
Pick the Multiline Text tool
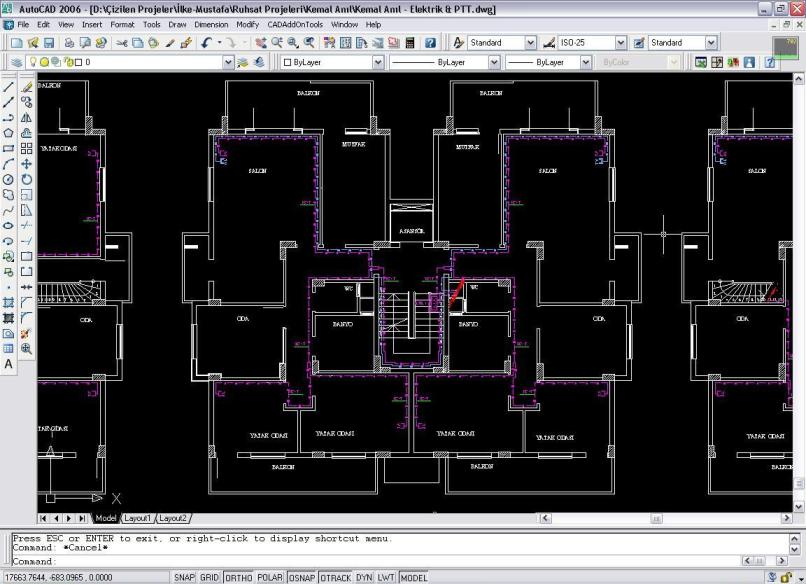(9, 364)
